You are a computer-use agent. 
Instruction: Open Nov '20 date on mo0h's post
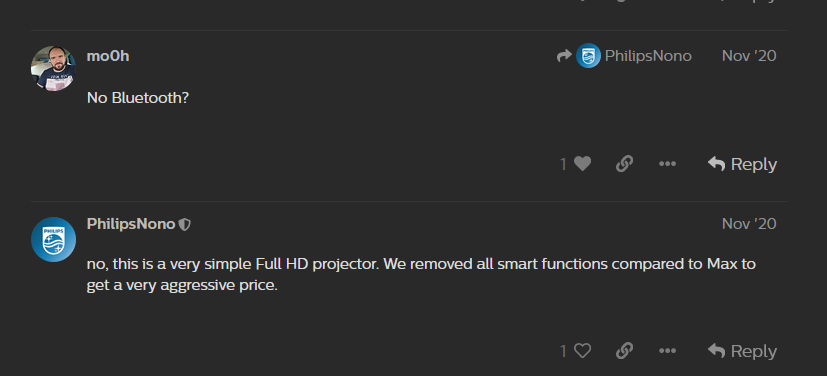point(749,56)
